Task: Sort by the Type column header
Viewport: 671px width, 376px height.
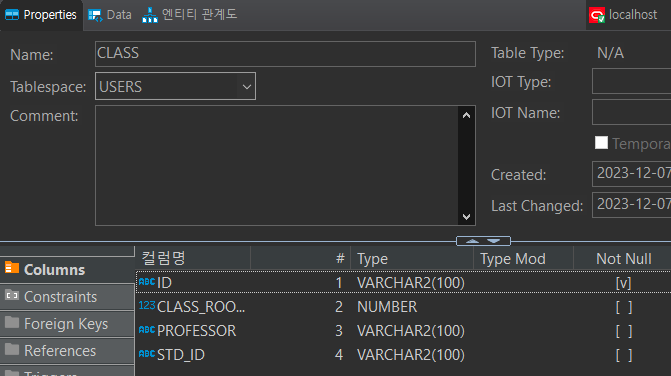Action: 412,258
